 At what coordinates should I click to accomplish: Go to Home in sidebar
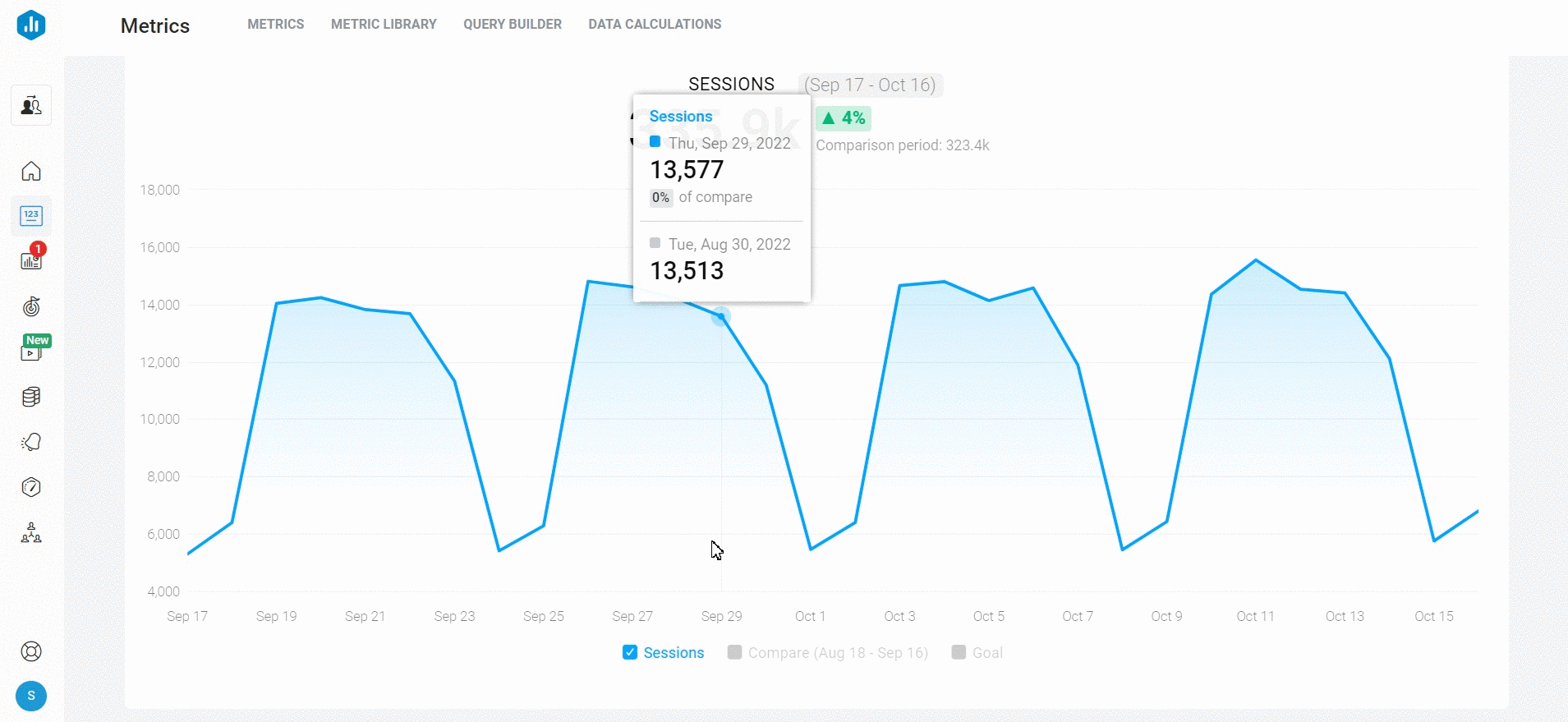(x=31, y=171)
